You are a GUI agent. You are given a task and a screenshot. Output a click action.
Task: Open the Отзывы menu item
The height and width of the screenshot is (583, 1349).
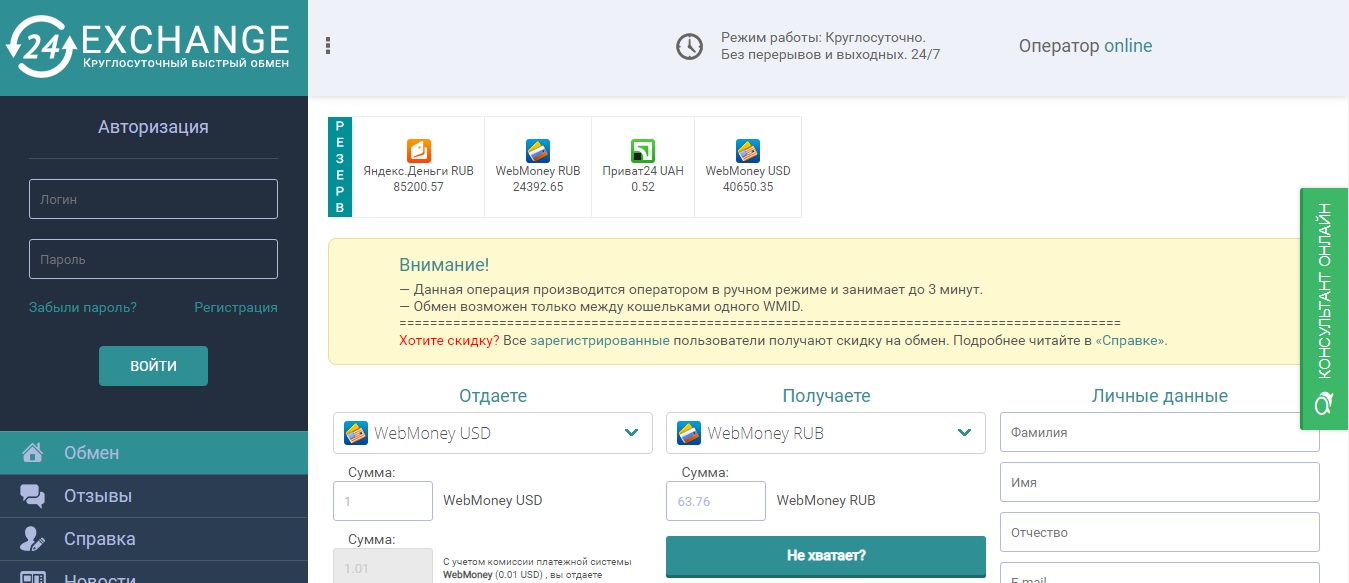point(98,496)
